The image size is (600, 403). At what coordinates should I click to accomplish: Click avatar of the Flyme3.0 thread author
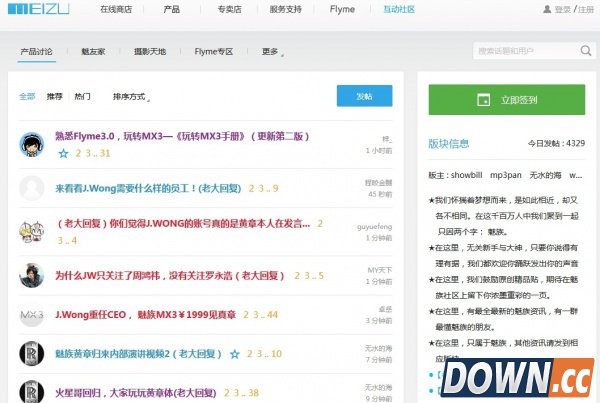click(x=31, y=145)
